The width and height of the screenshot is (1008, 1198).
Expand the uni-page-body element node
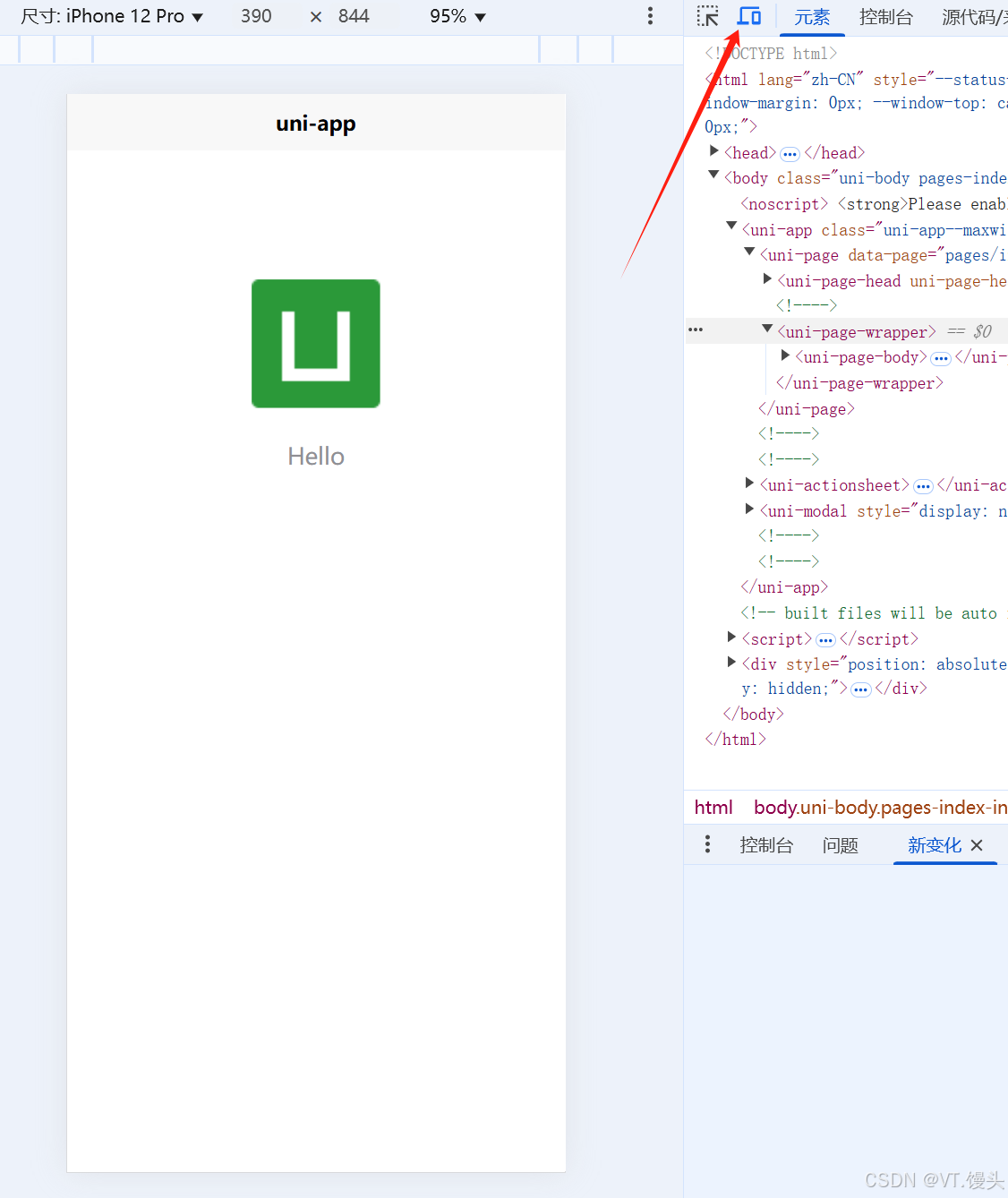[x=785, y=355]
